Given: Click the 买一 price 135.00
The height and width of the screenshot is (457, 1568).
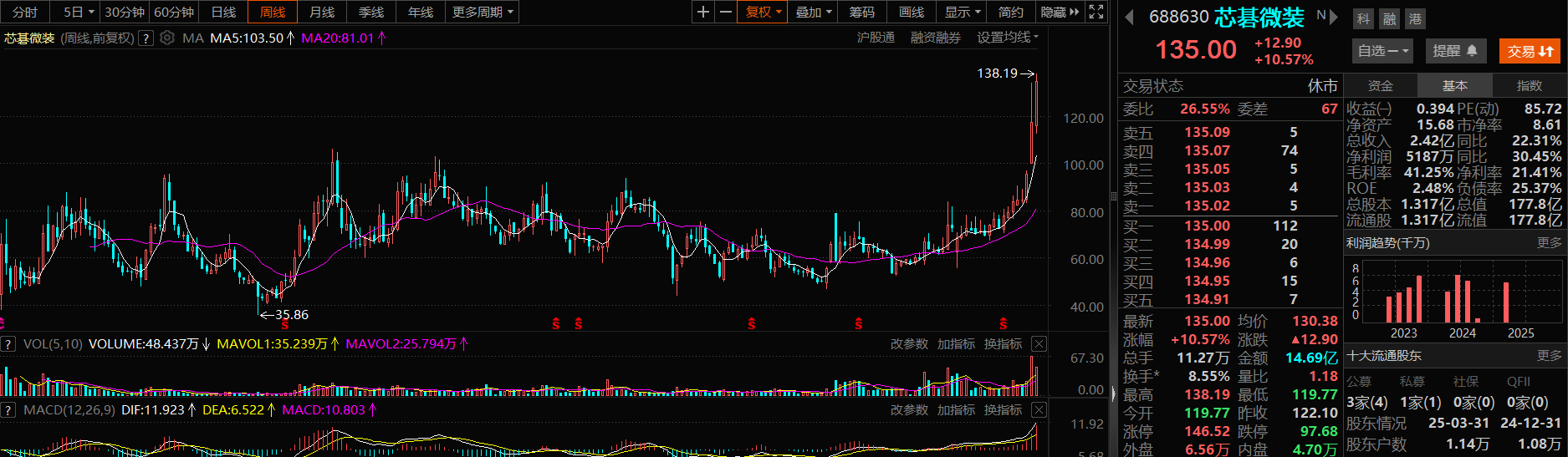Looking at the screenshot, I should click(x=1207, y=226).
